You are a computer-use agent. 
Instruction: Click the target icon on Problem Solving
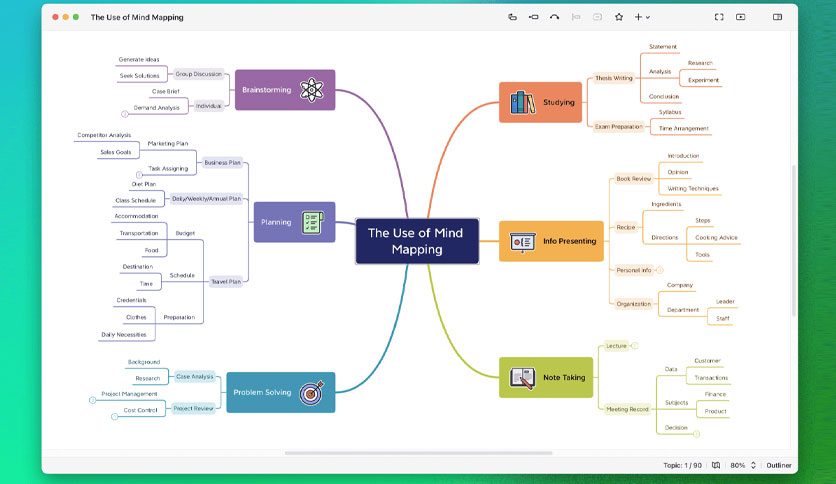click(312, 393)
